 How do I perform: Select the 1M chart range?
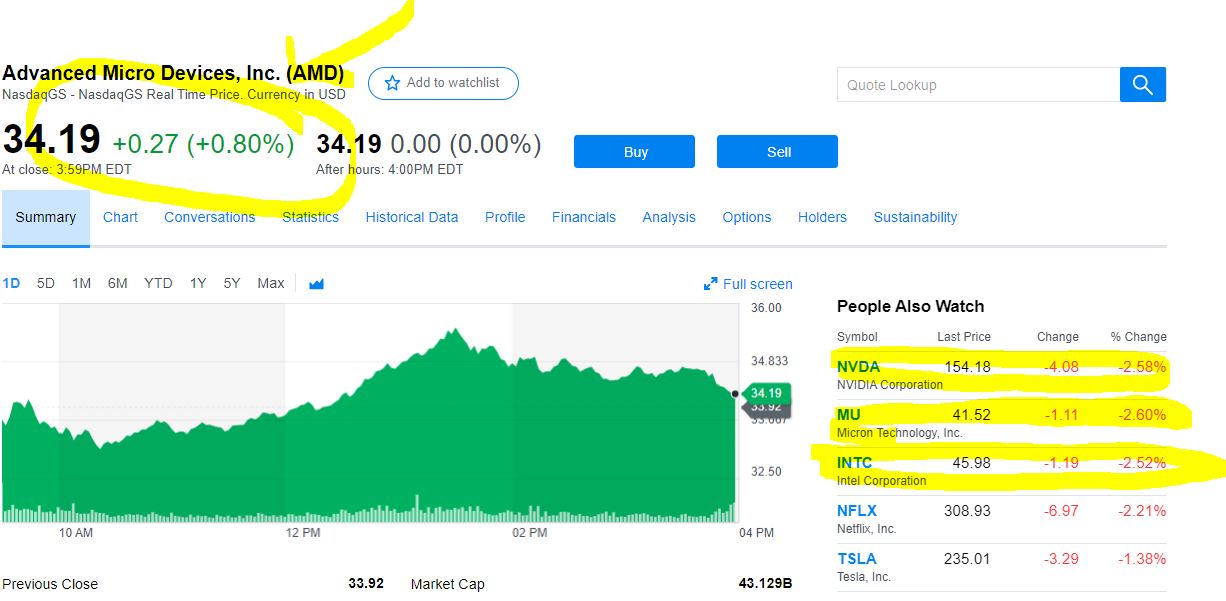point(81,283)
